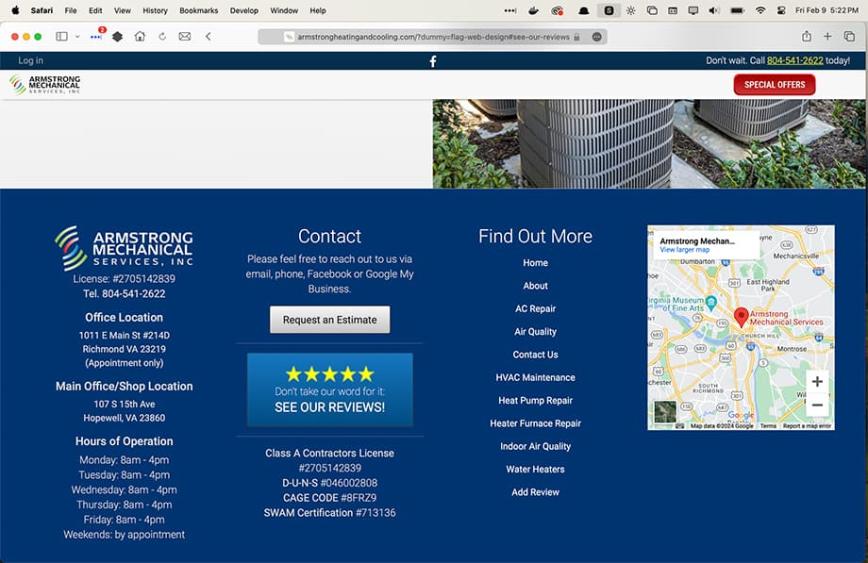The image size is (868, 563).
Task: Open the Heat Pump Repair link
Action: [x=535, y=400]
